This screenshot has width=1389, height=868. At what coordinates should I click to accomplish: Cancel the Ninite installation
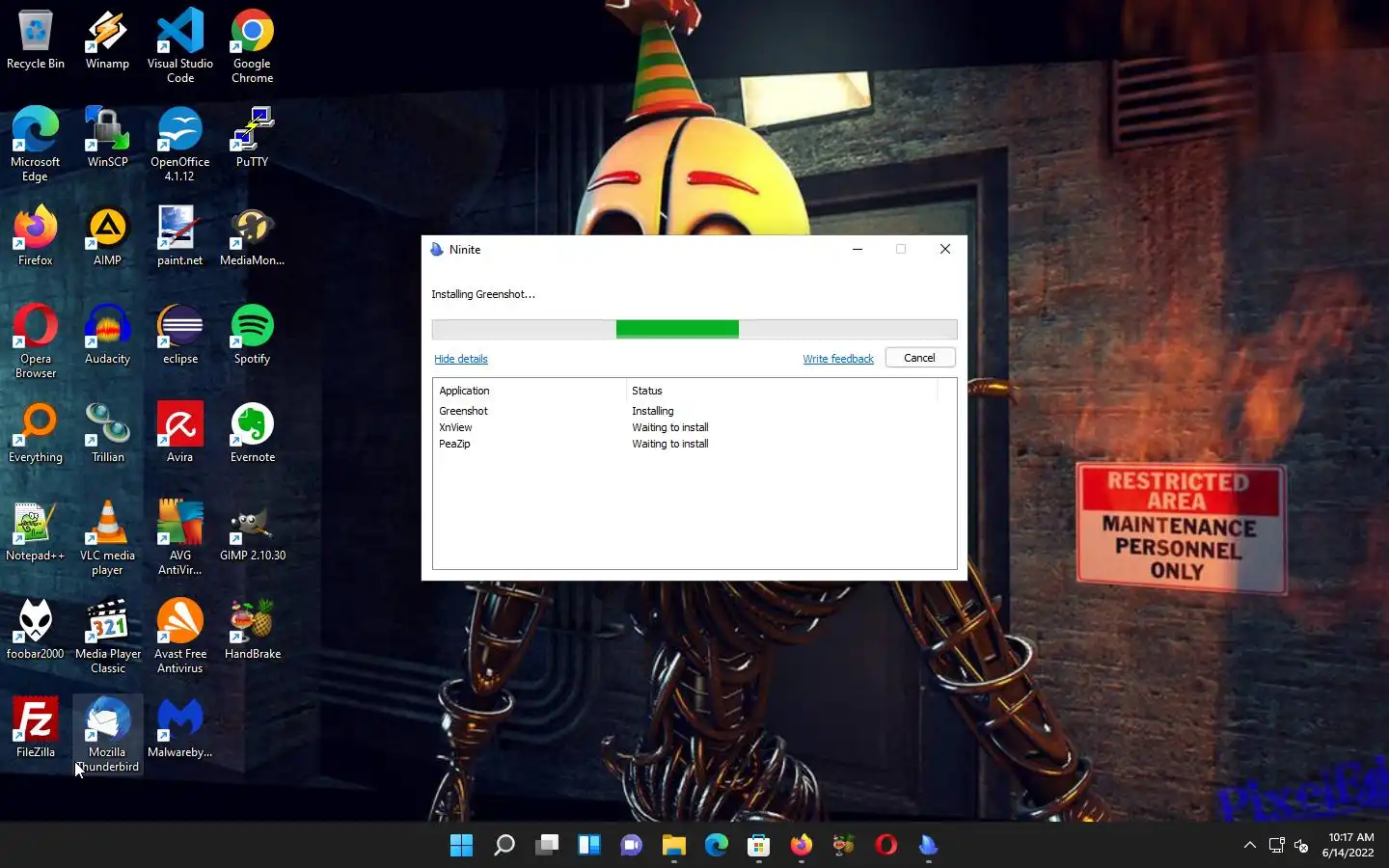tap(920, 358)
